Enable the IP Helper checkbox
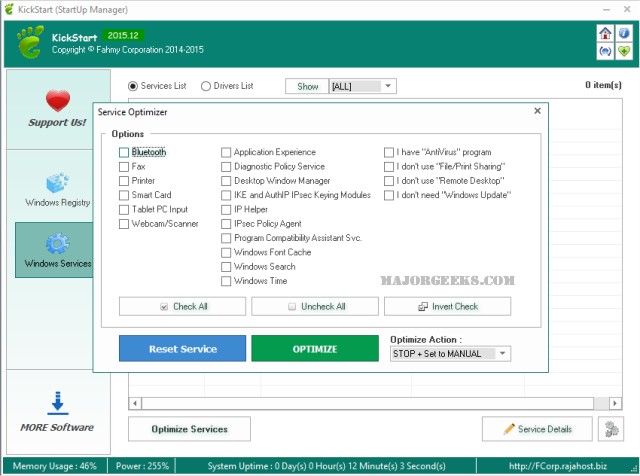The width and height of the screenshot is (640, 476). [226, 209]
